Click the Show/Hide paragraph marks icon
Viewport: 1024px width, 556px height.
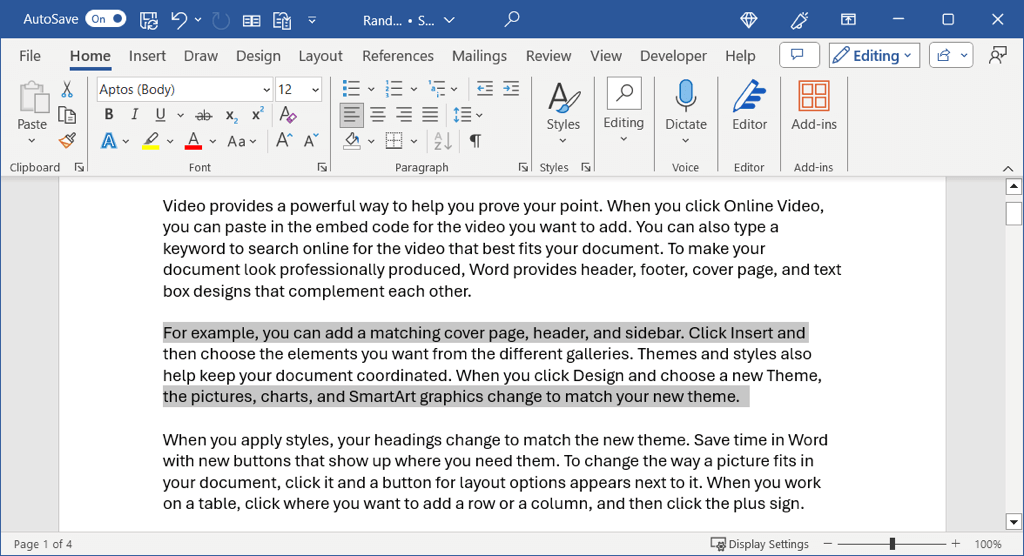click(x=475, y=141)
